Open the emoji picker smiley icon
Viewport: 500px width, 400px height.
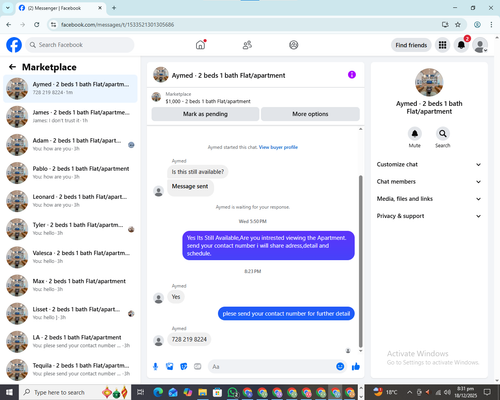click(x=340, y=367)
